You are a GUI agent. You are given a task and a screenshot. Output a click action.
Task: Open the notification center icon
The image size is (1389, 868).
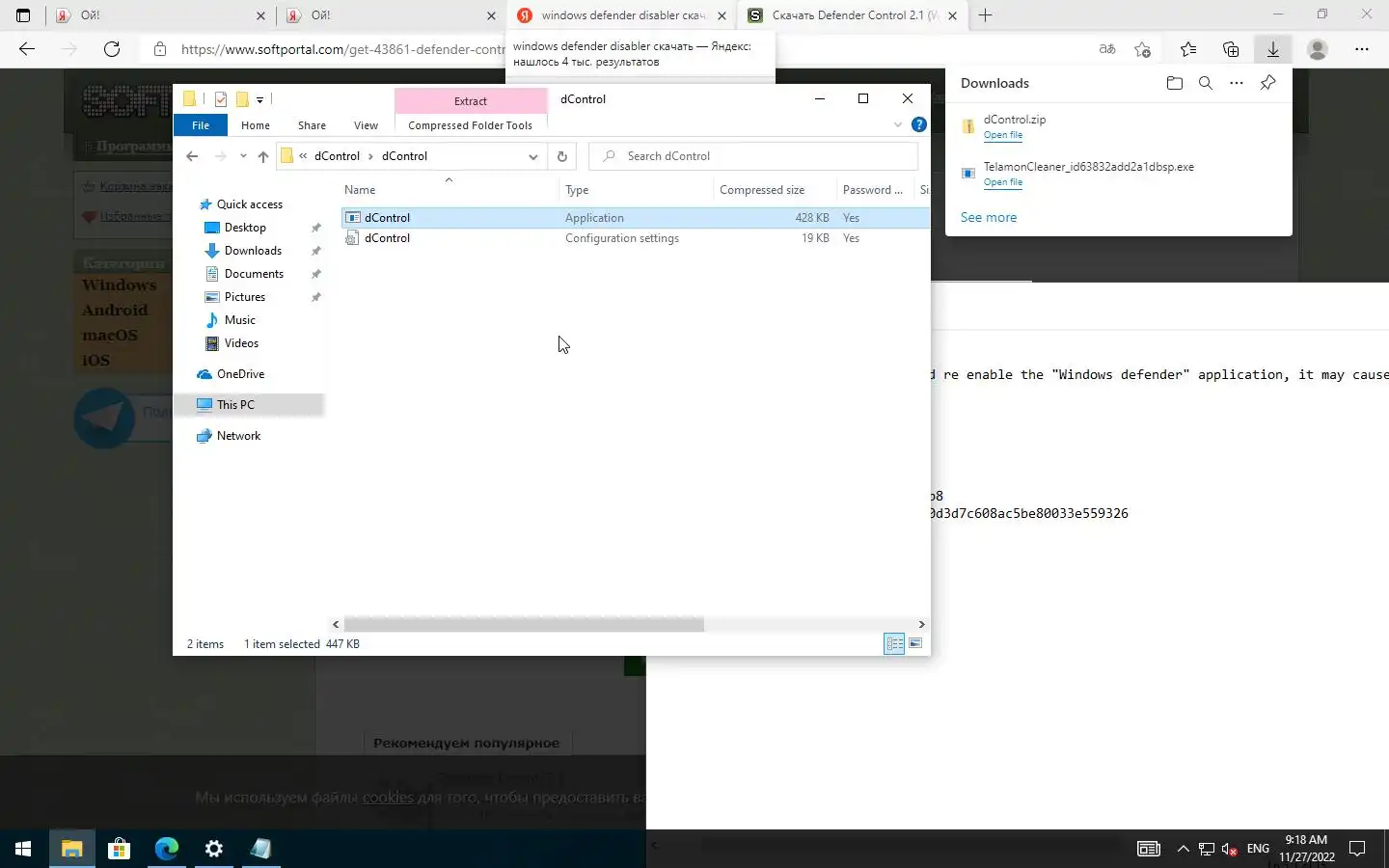1357,849
